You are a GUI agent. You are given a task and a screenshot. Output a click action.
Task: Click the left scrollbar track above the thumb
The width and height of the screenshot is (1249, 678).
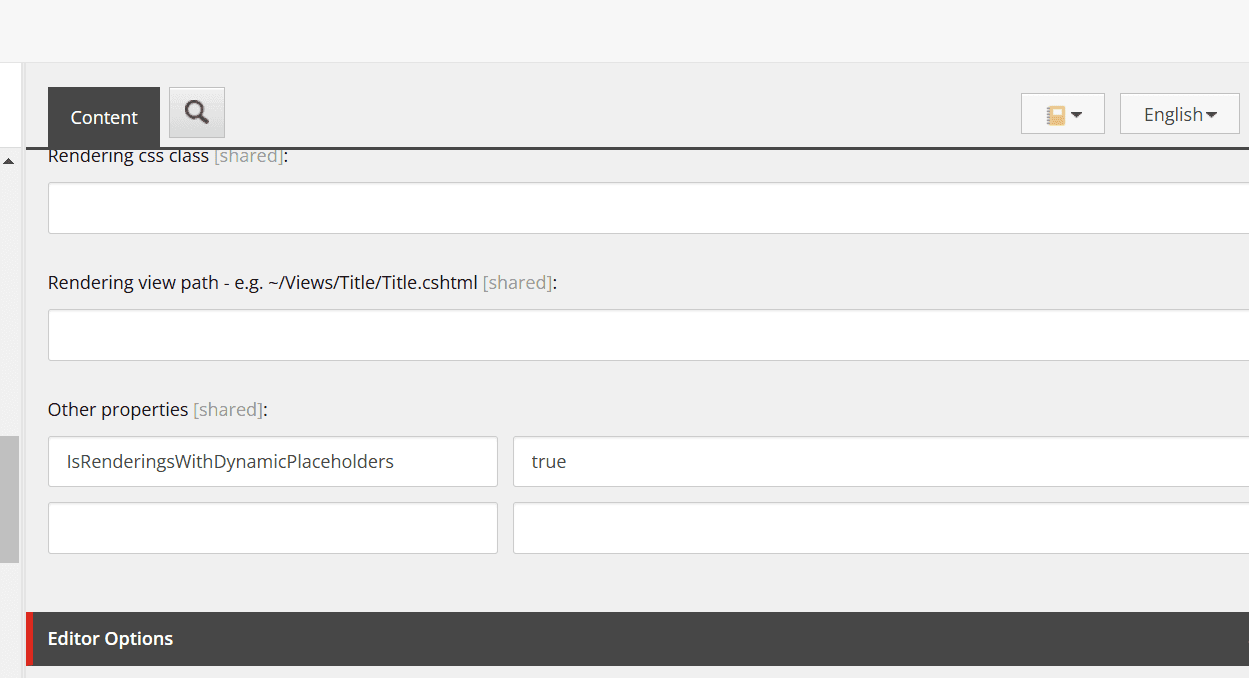pyautogui.click(x=9, y=300)
